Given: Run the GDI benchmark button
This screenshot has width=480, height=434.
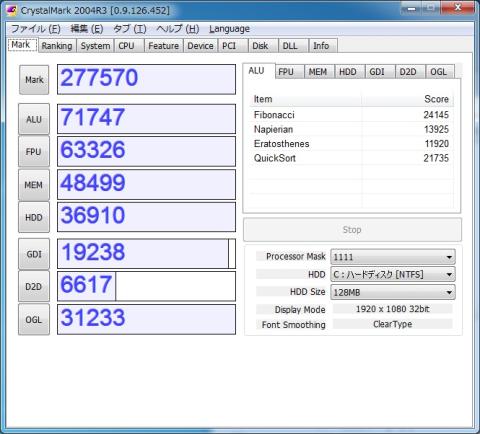Looking at the screenshot, I should (x=34, y=254).
